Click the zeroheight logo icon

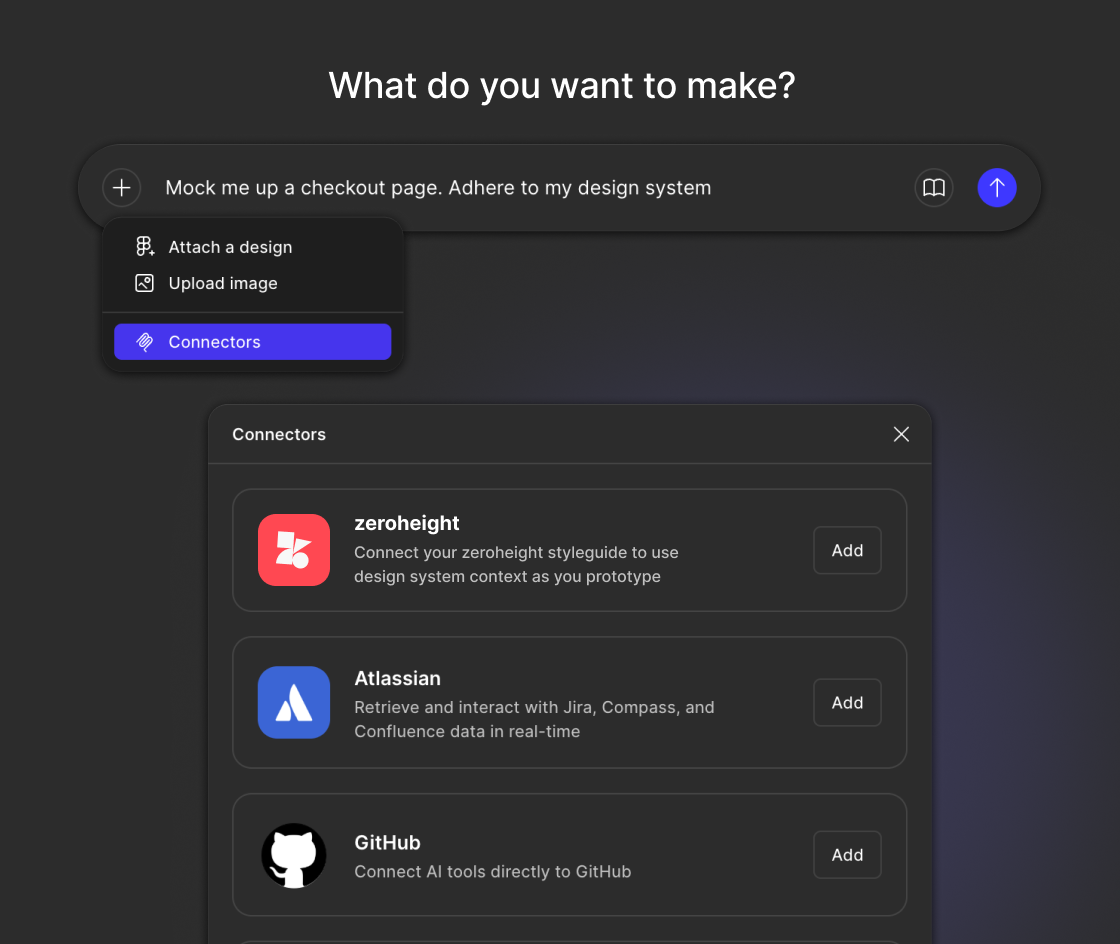point(293,550)
